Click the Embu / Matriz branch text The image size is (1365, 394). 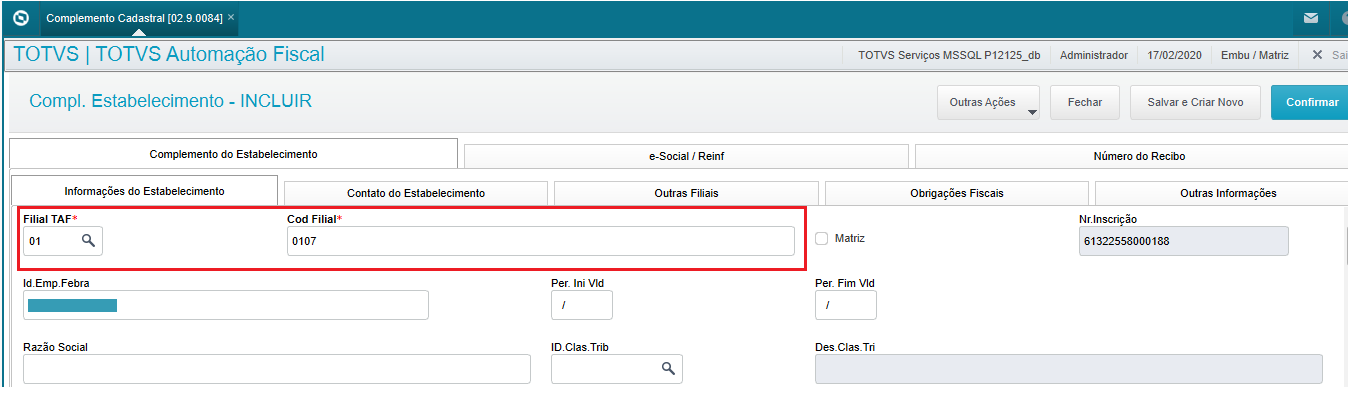[x=1255, y=55]
